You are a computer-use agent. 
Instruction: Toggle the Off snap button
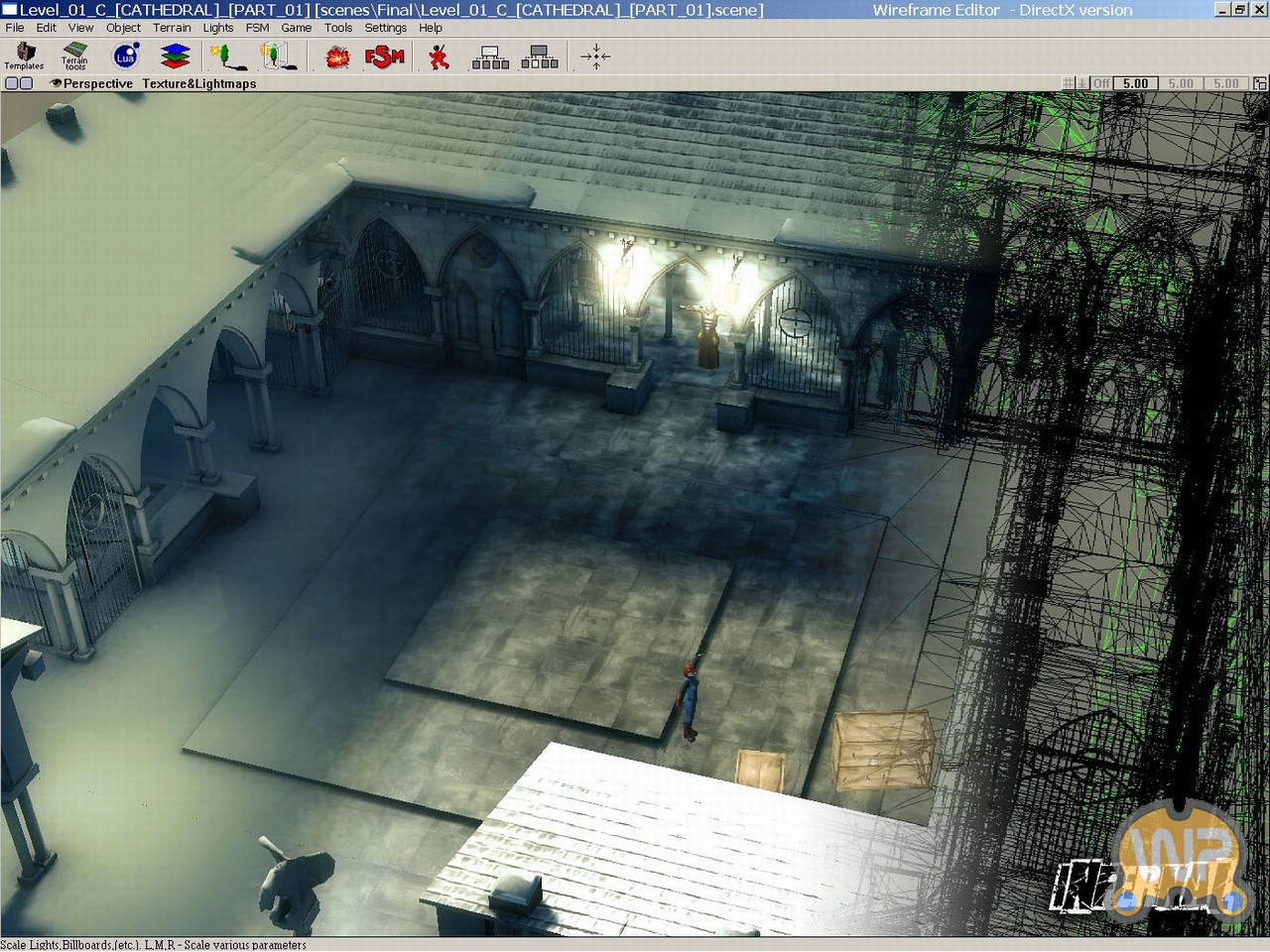[x=1100, y=83]
